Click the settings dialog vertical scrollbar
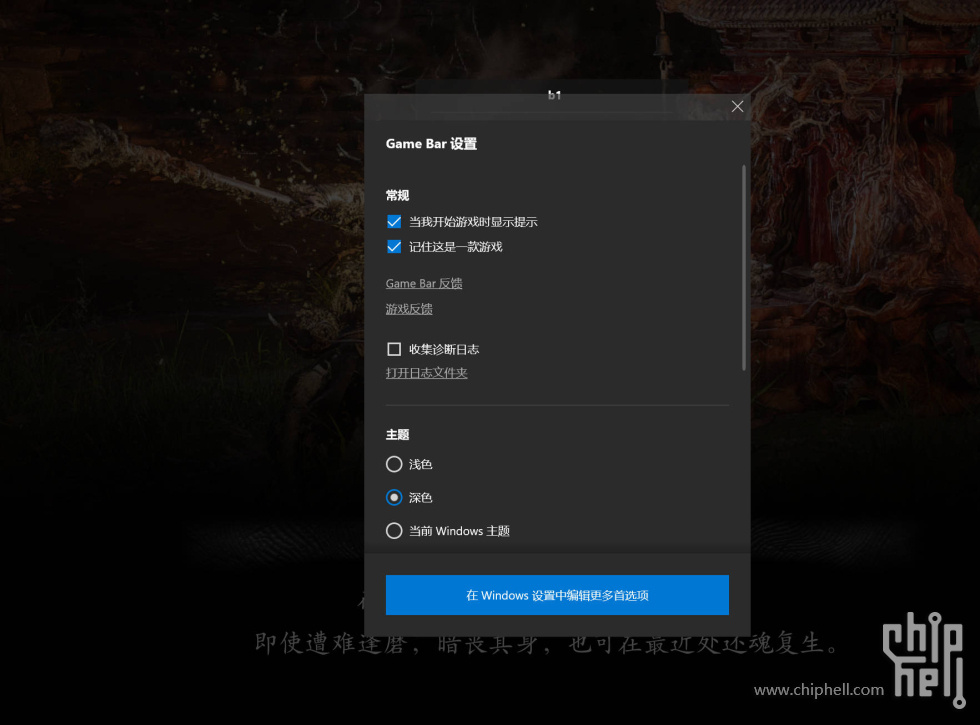Image resolution: width=980 pixels, height=725 pixels. click(x=744, y=268)
